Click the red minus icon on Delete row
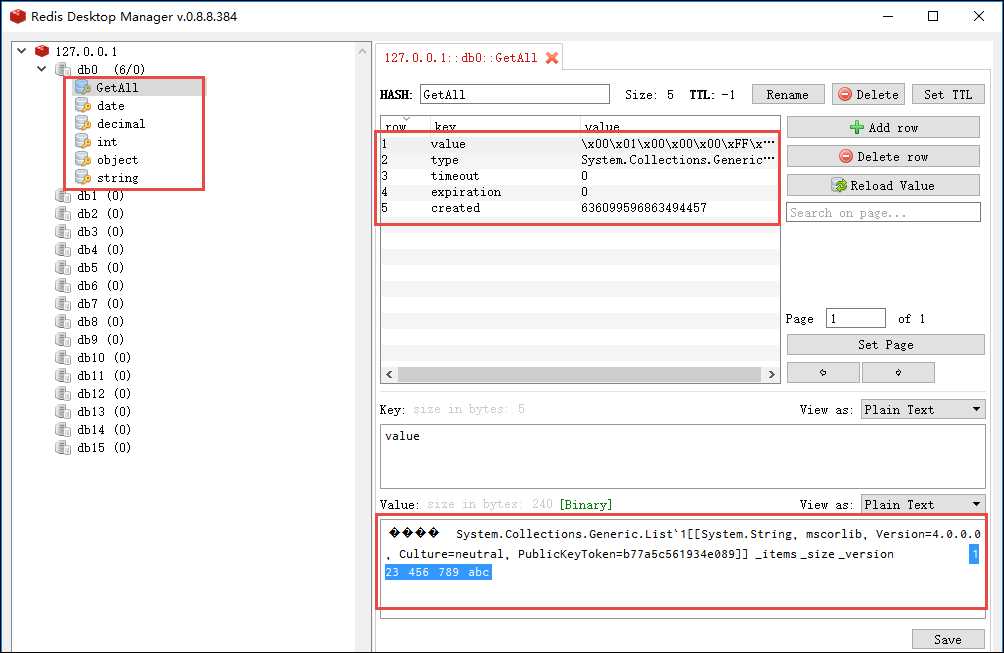Image resolution: width=1004 pixels, height=653 pixels. 846,156
